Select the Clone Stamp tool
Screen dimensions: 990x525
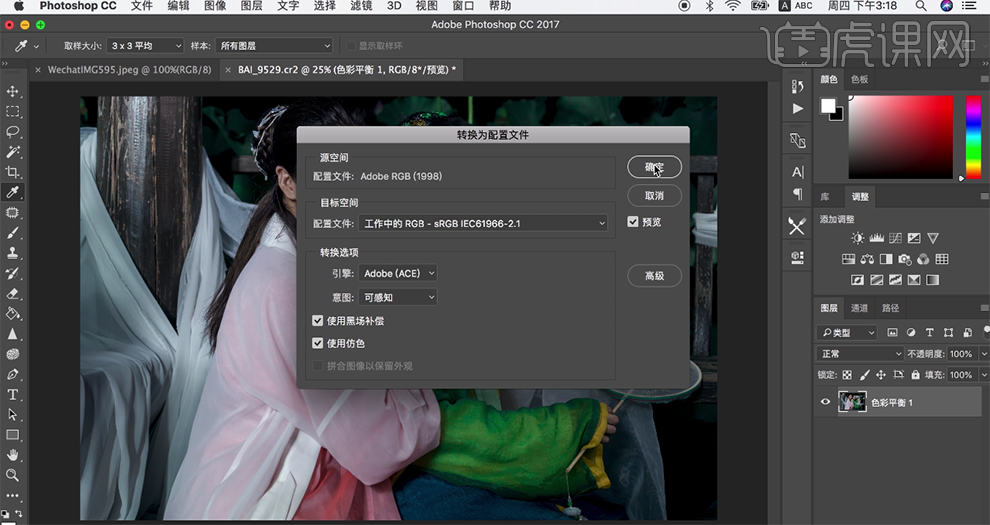(x=13, y=253)
